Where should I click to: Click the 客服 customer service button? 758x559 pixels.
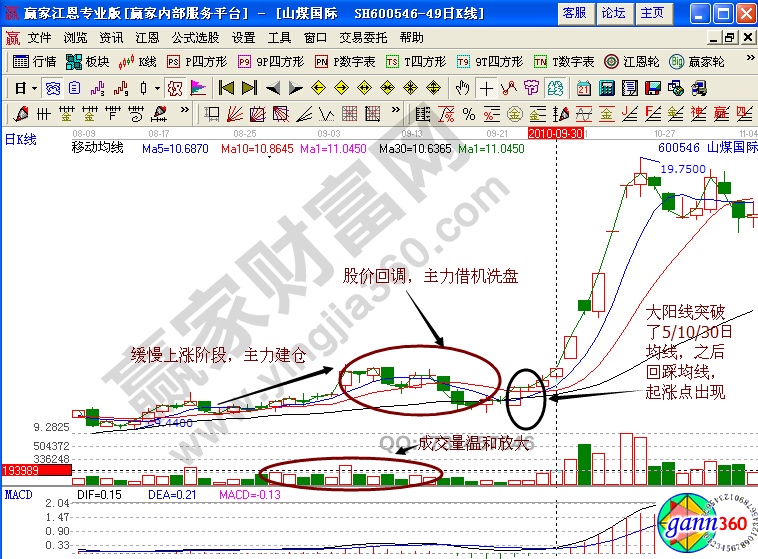(x=574, y=12)
